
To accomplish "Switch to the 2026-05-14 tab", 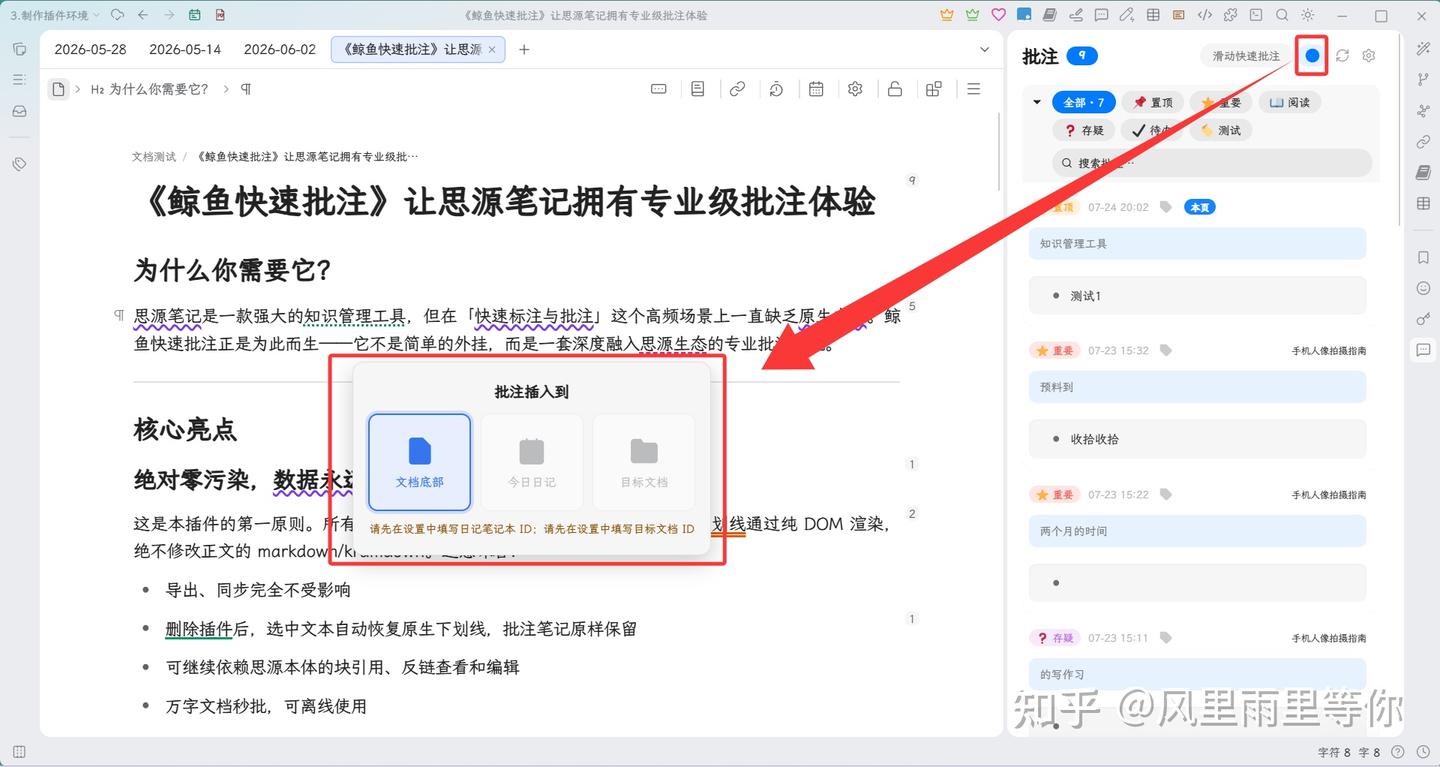I will click(x=185, y=49).
